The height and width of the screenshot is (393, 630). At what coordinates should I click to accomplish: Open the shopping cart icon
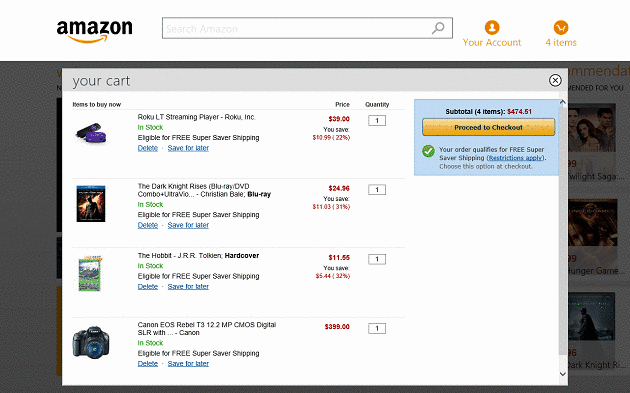tap(561, 28)
